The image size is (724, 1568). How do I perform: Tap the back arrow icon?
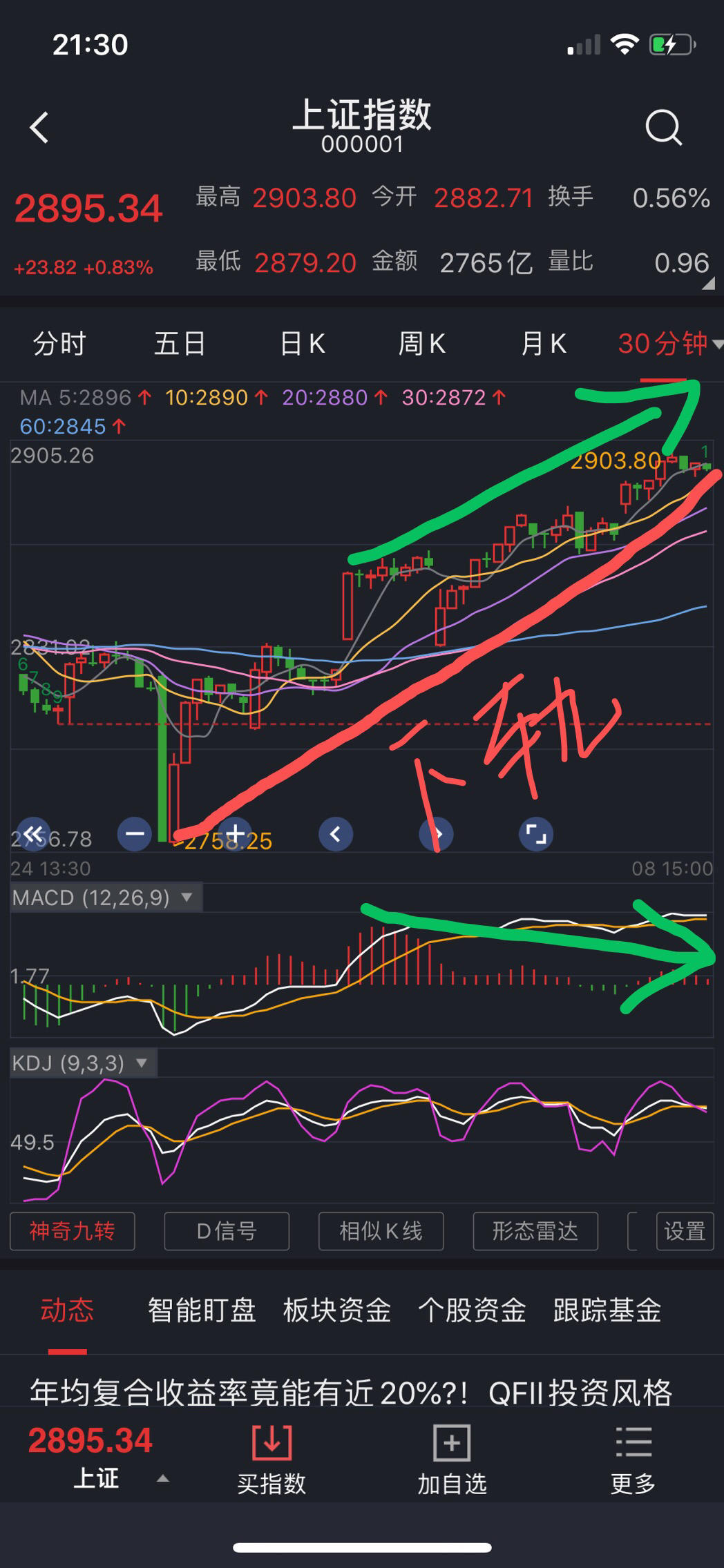click(39, 128)
